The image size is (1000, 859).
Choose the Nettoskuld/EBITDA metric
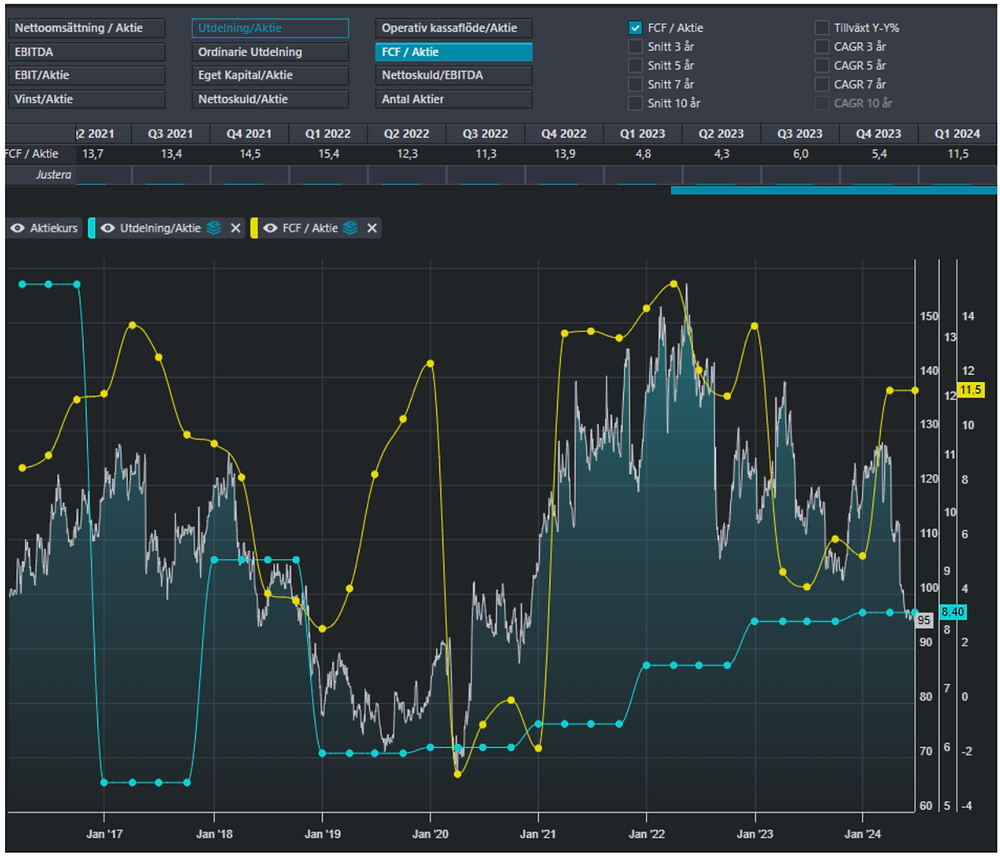(x=453, y=75)
